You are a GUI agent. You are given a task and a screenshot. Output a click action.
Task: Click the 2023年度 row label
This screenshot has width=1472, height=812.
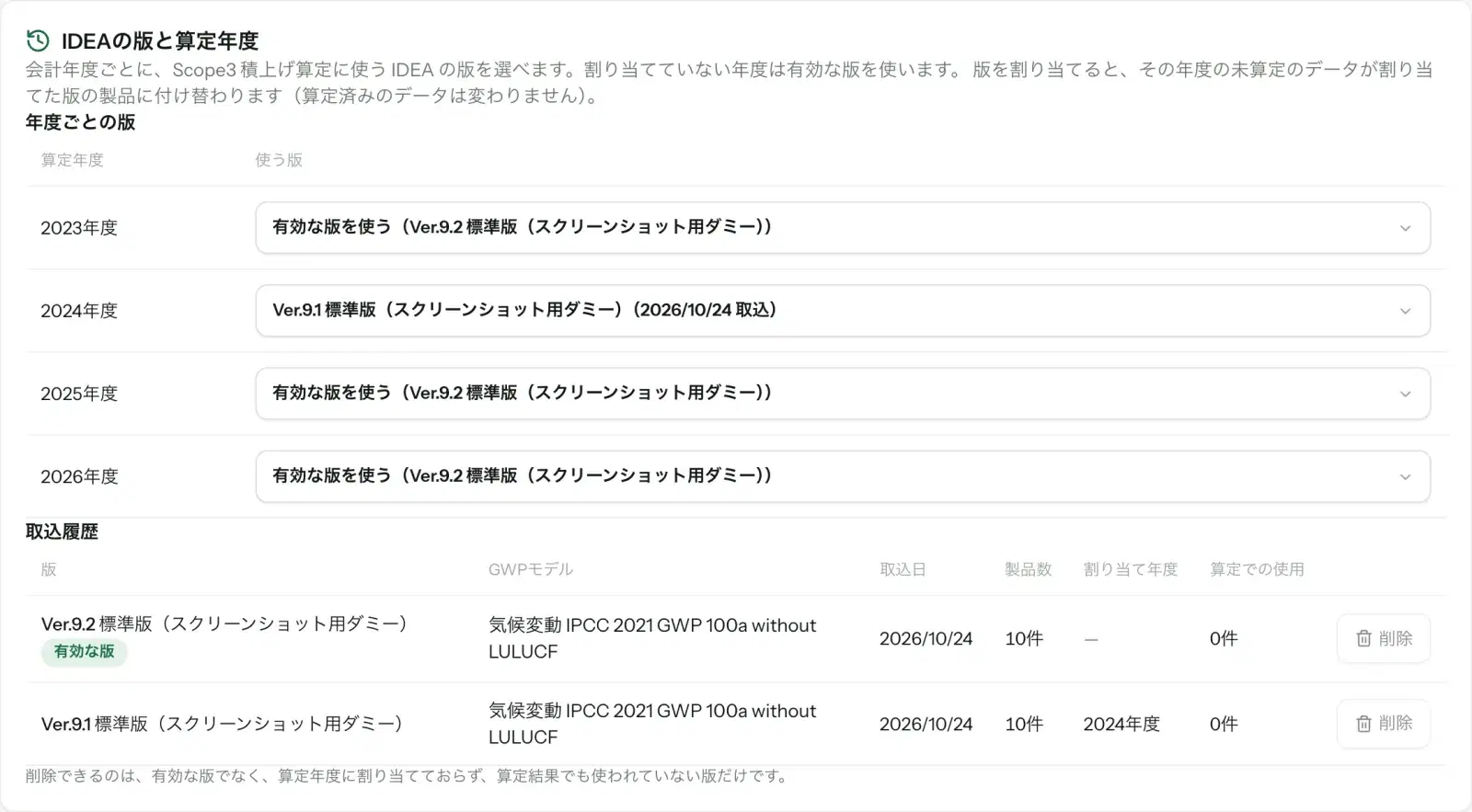coord(79,228)
